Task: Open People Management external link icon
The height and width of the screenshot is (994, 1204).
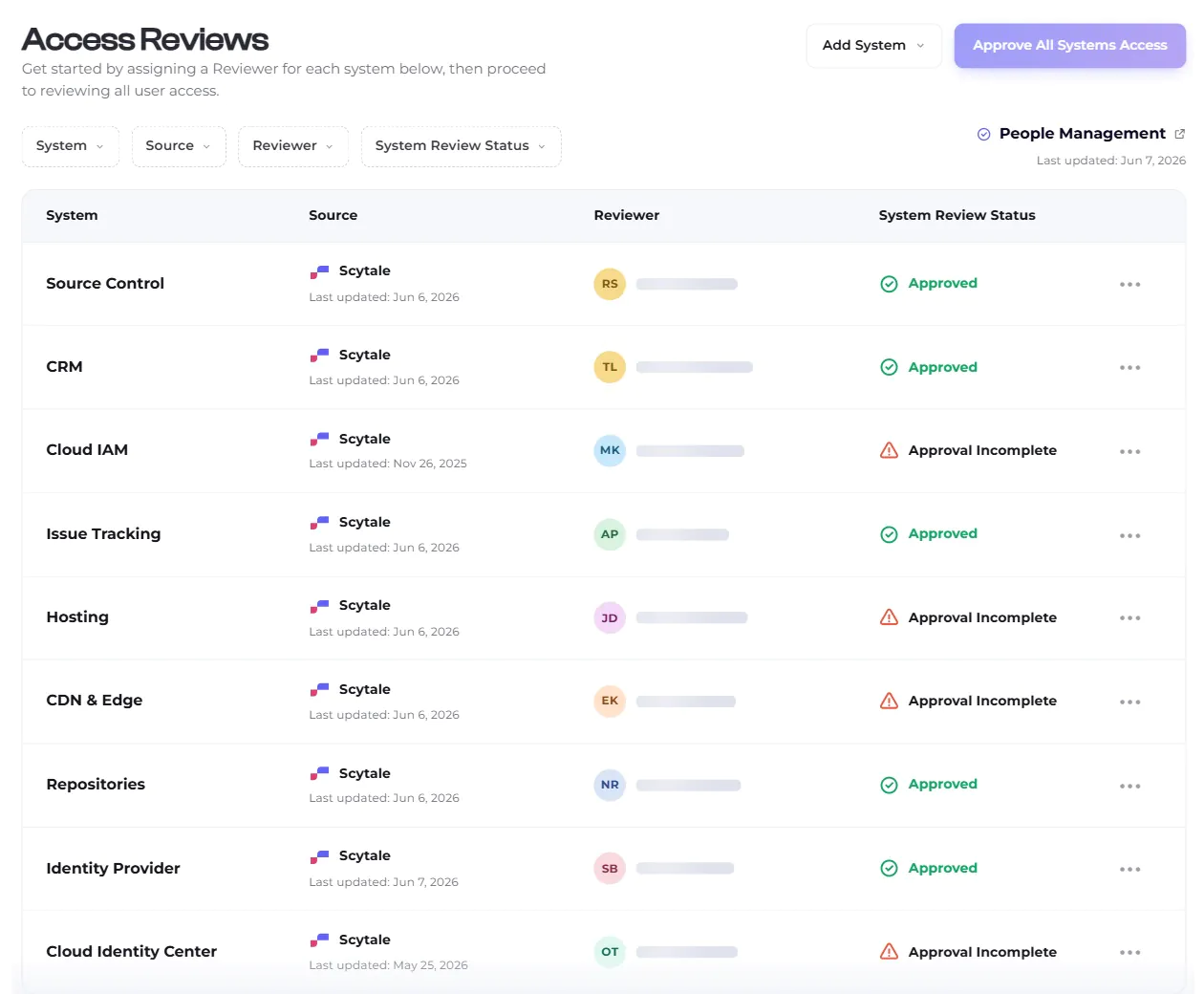Action: [x=1179, y=134]
